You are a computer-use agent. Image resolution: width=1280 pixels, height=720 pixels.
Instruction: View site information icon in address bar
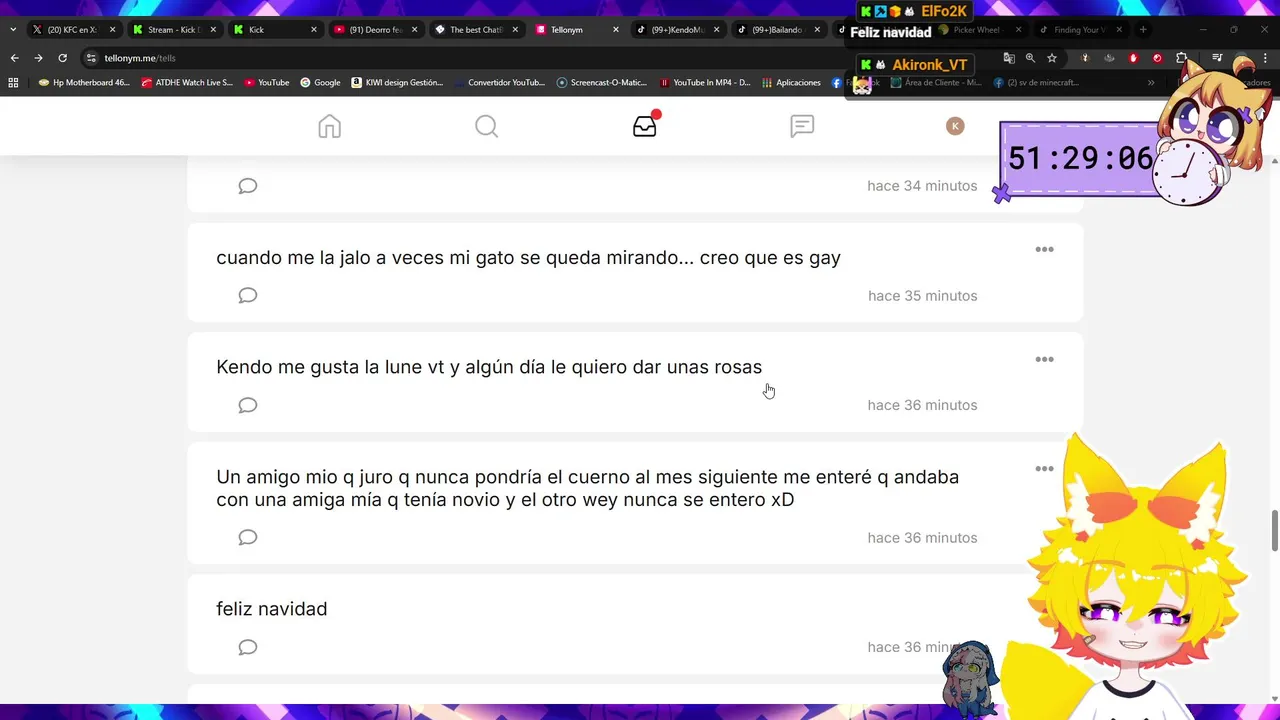pos(91,58)
